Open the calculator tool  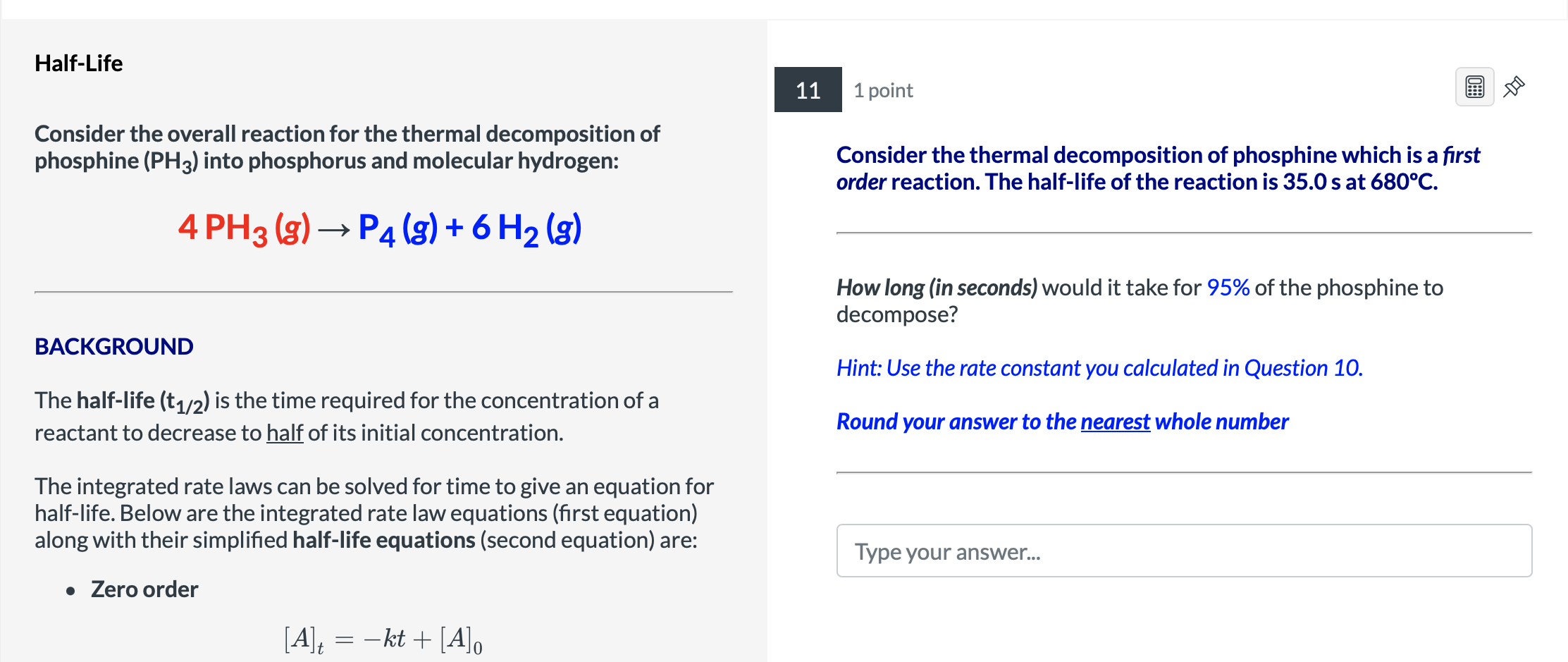pos(1474,87)
